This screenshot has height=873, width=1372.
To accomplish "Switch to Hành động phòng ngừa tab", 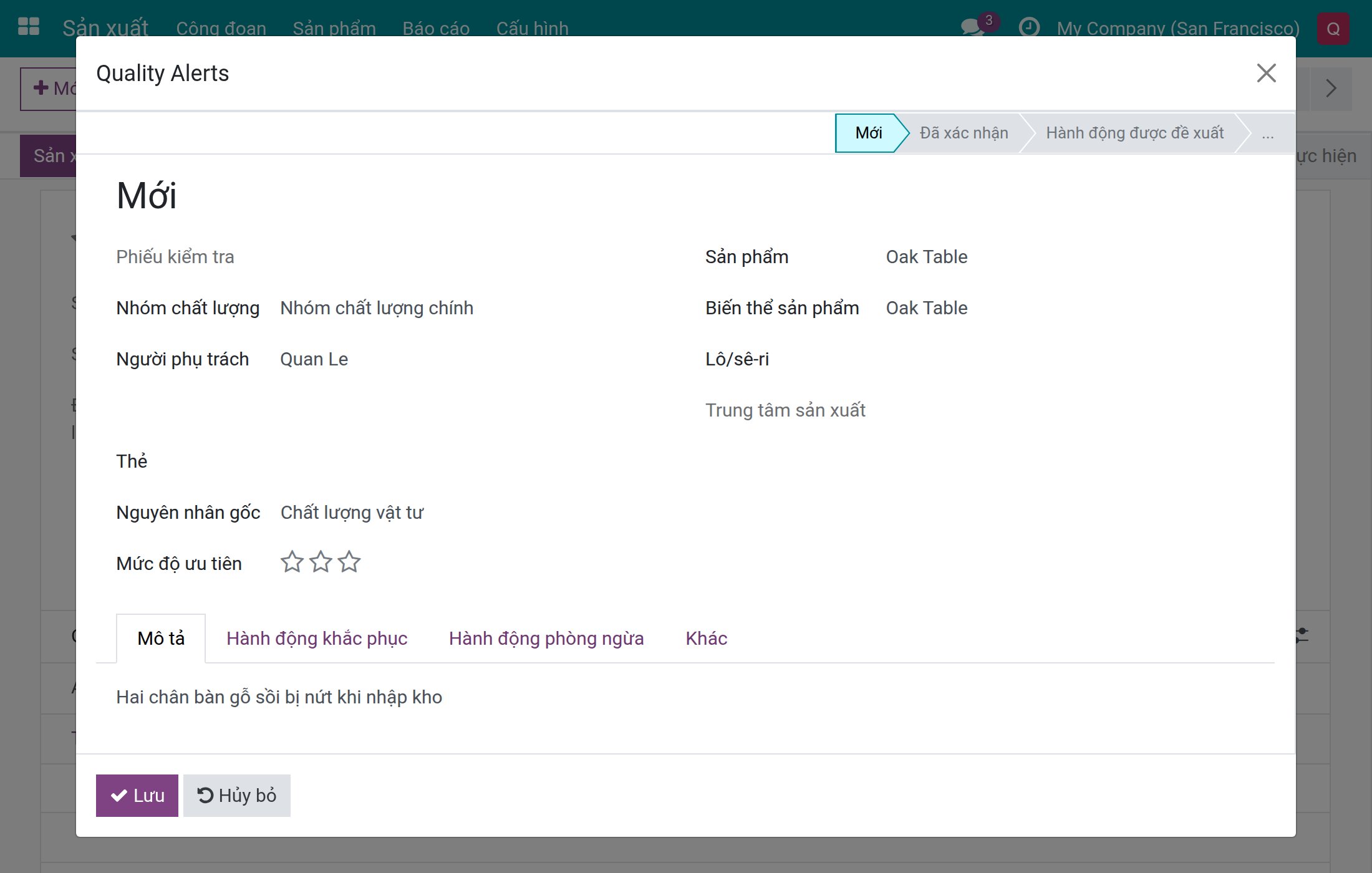I will 546,639.
